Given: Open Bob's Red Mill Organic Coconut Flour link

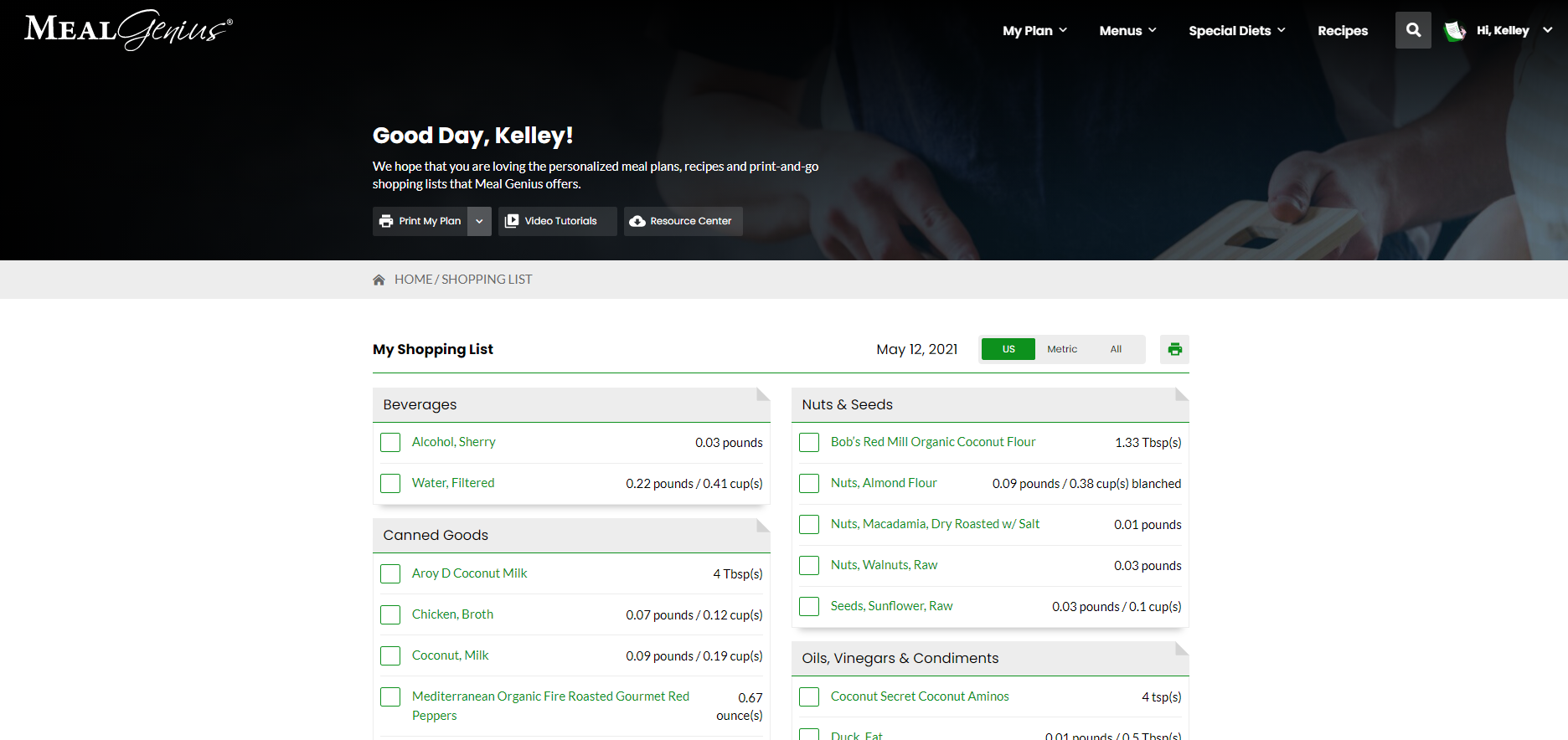Looking at the screenshot, I should tap(933, 442).
